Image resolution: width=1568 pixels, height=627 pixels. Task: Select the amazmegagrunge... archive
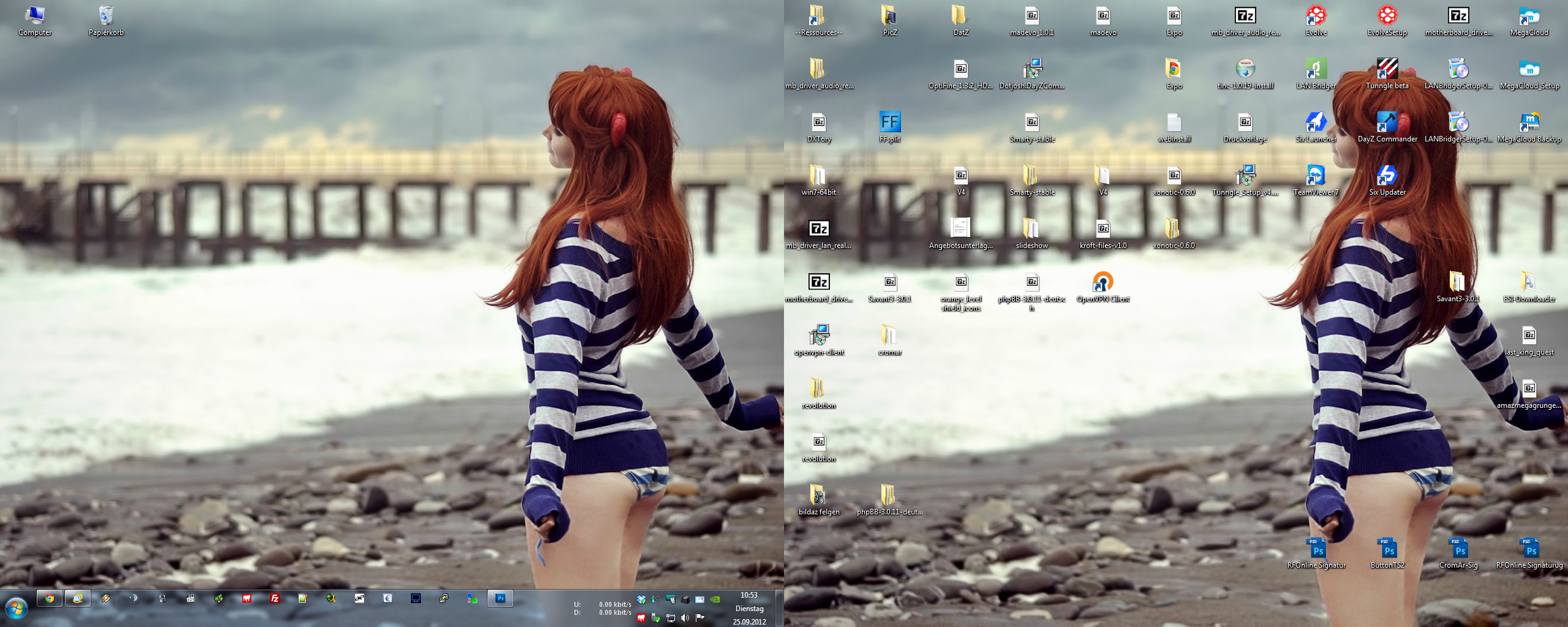1529,394
